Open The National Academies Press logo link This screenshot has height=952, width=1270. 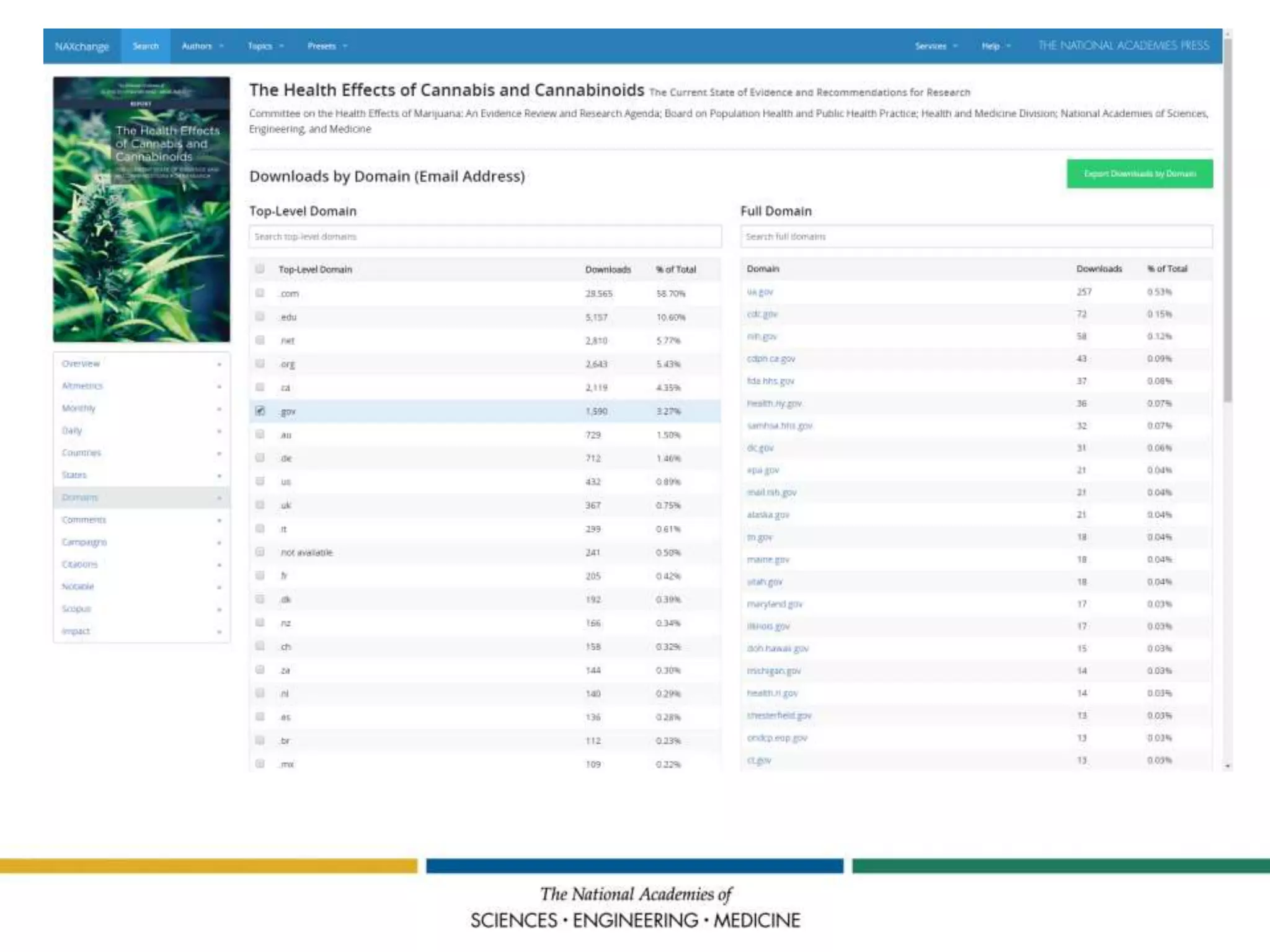point(1123,46)
